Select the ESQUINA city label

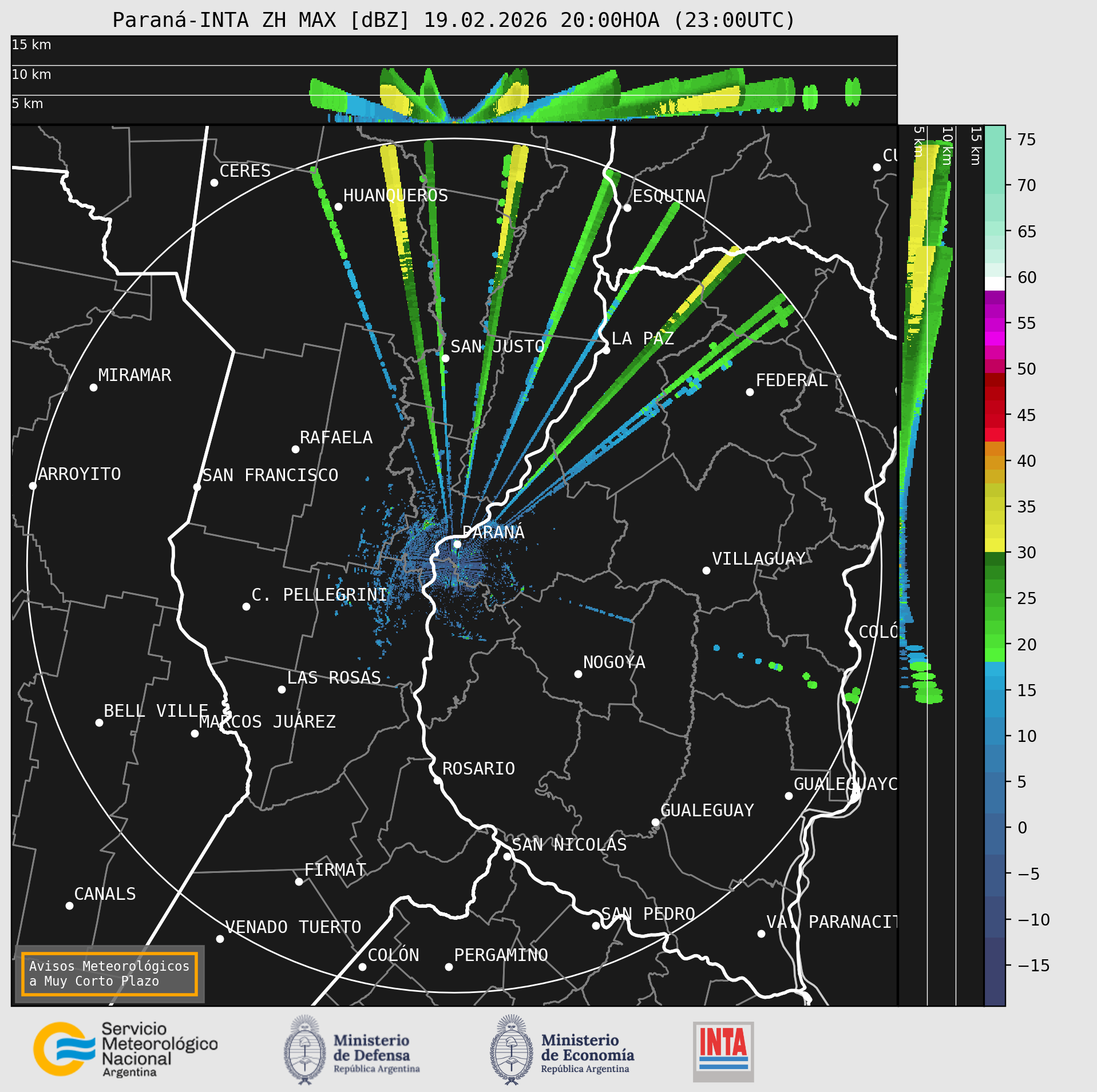(669, 196)
